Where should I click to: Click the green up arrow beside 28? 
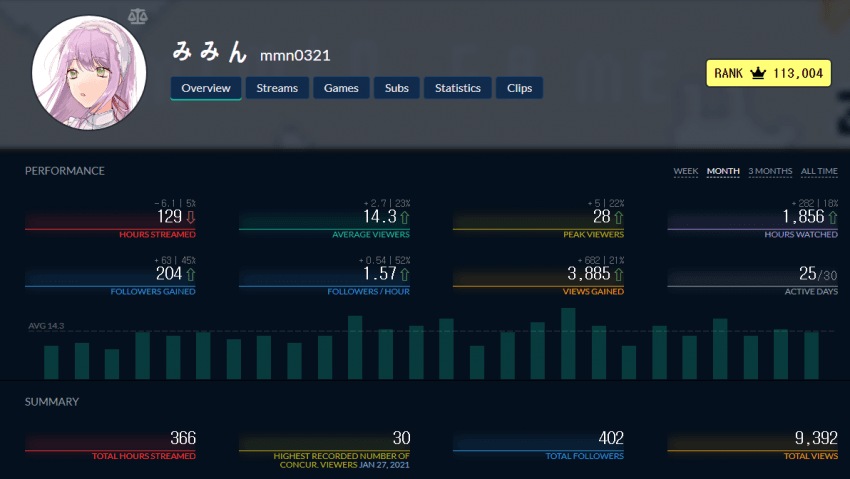(x=619, y=218)
